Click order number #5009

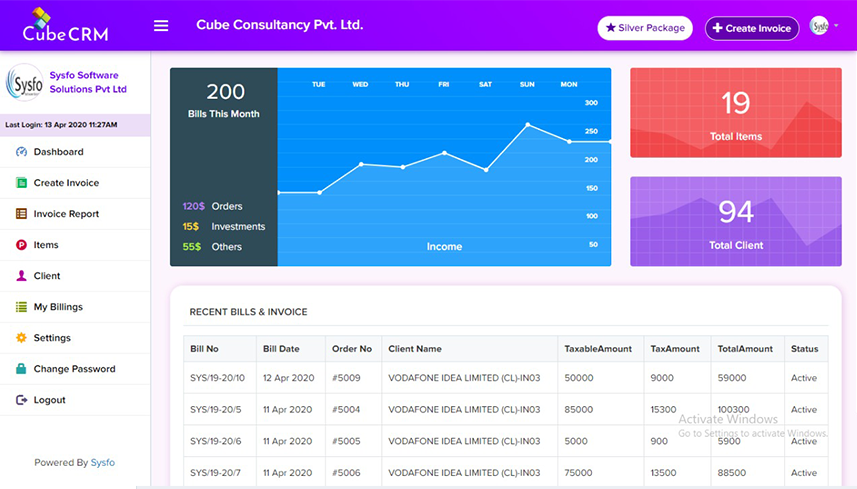[x=346, y=378]
